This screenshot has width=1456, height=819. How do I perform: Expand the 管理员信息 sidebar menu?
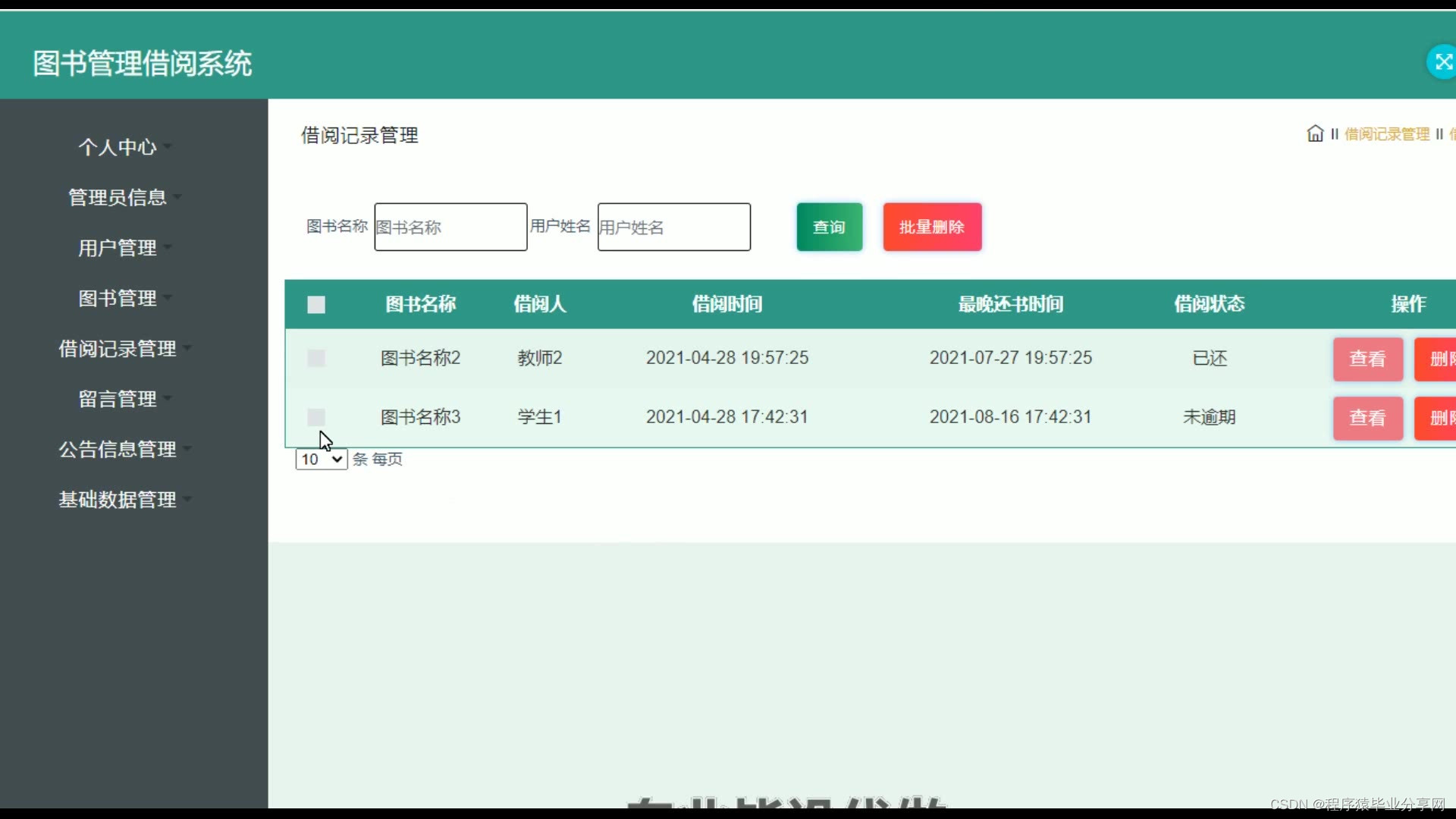pos(118,197)
